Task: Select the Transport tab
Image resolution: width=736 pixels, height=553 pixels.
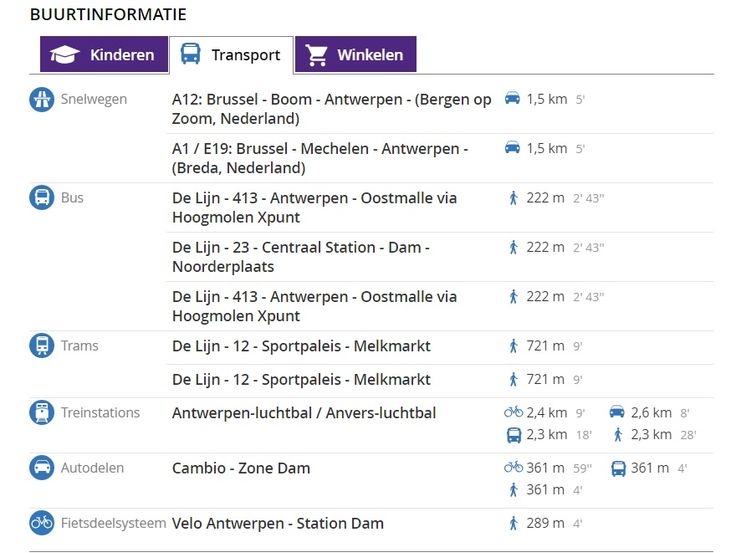Action: pos(231,55)
